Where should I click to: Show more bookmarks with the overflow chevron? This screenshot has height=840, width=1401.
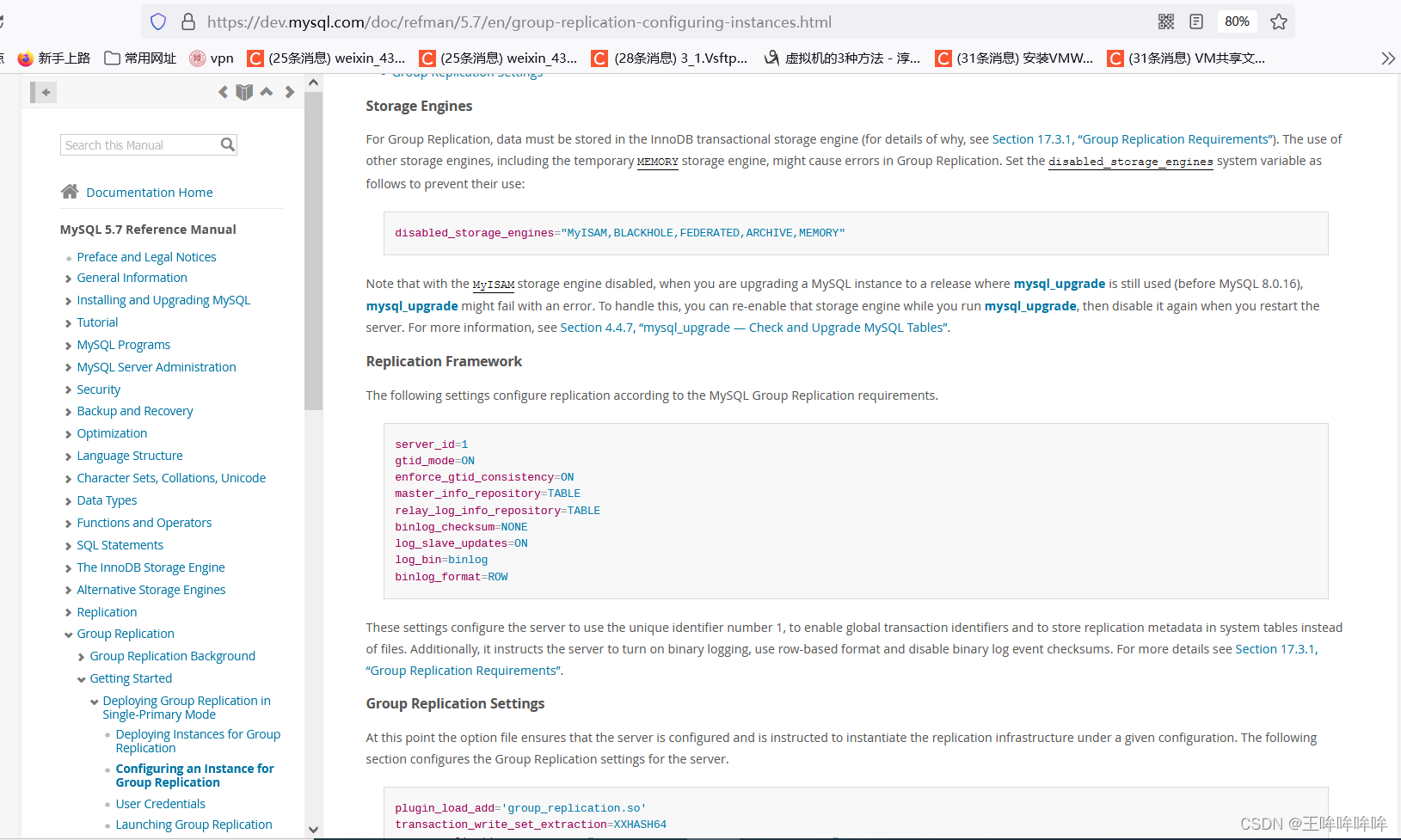coord(1388,58)
